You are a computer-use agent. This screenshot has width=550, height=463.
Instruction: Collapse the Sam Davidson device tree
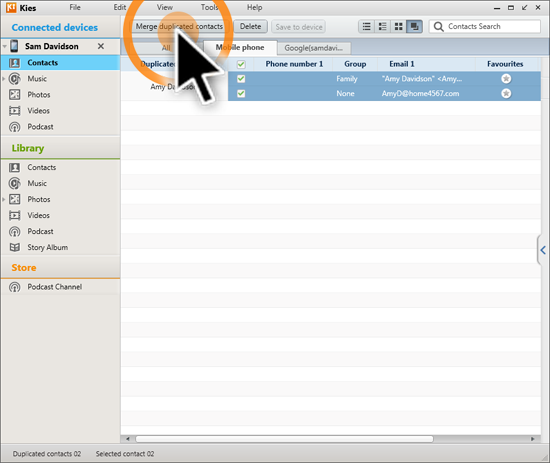click(5, 46)
